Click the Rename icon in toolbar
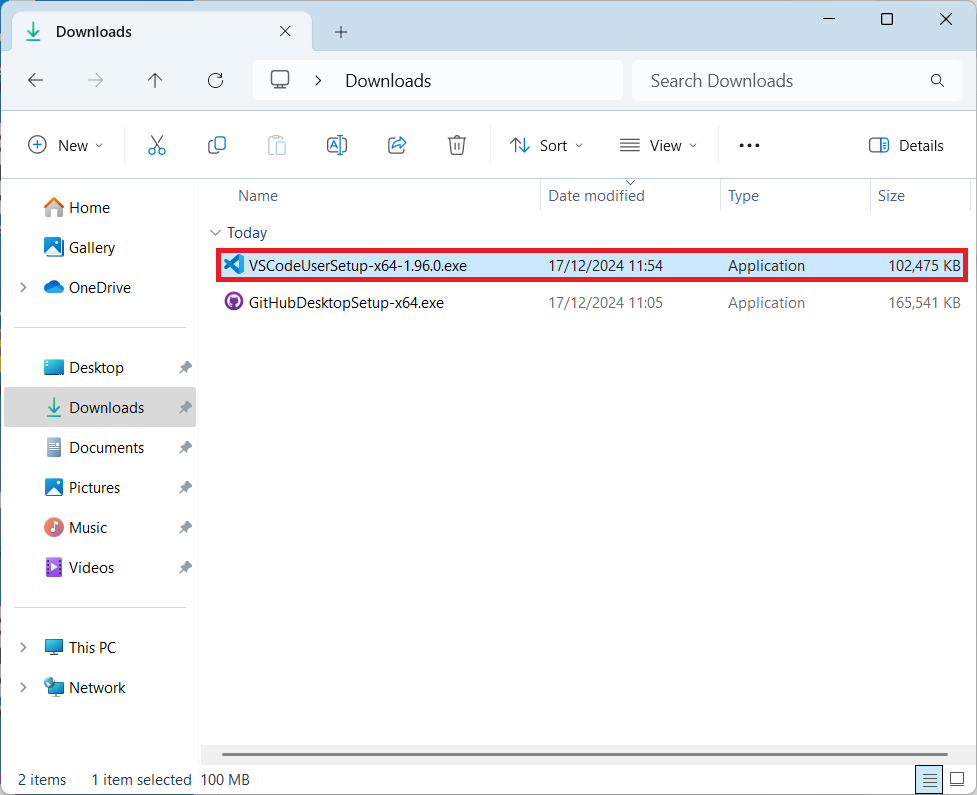The height and width of the screenshot is (795, 977). (x=337, y=145)
